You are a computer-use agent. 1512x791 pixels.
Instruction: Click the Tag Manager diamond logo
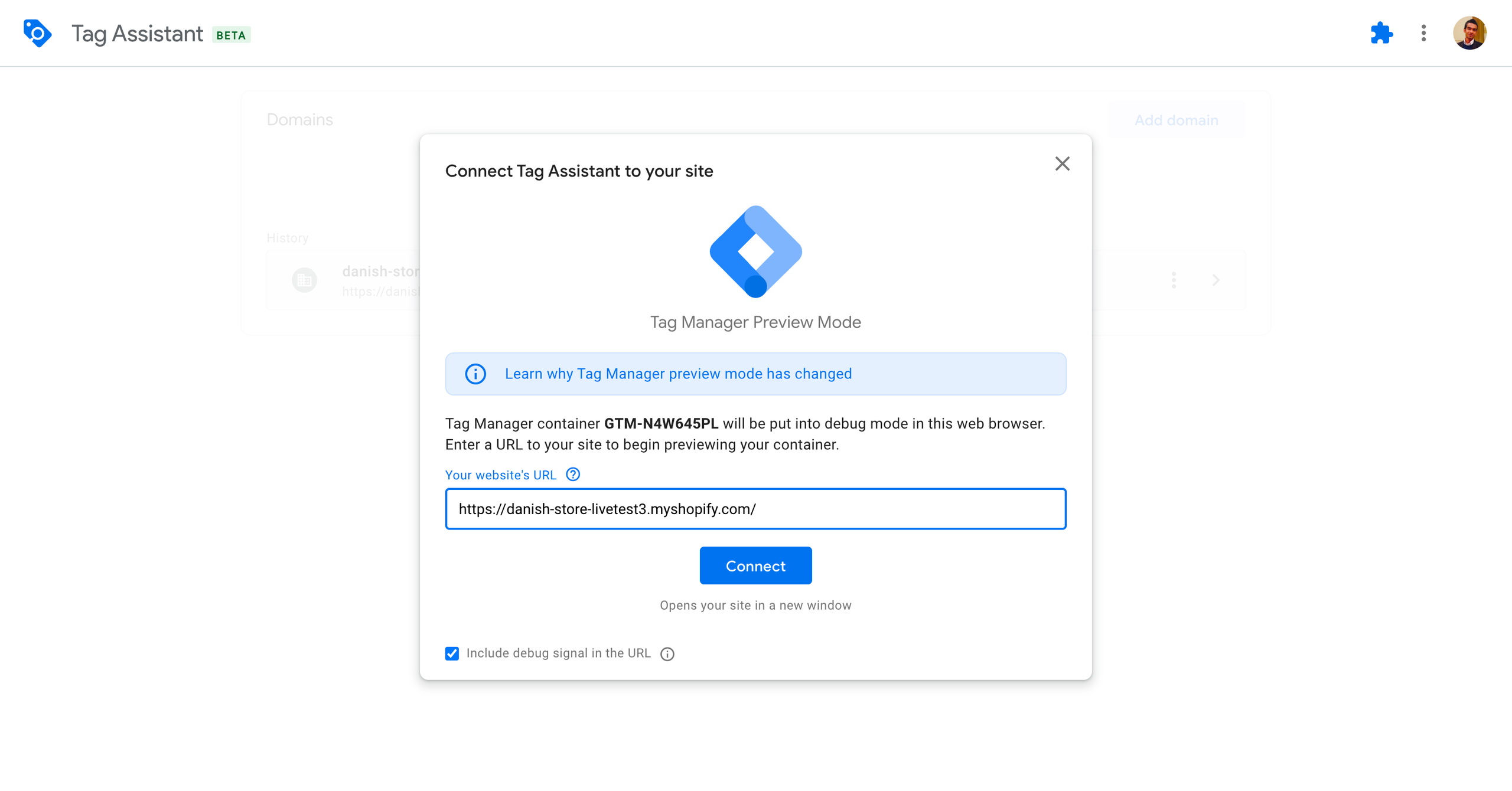coord(755,251)
